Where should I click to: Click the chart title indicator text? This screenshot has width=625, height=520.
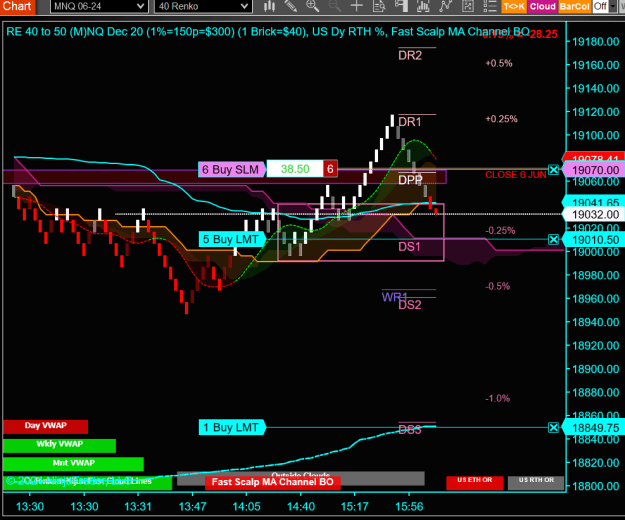click(x=268, y=32)
